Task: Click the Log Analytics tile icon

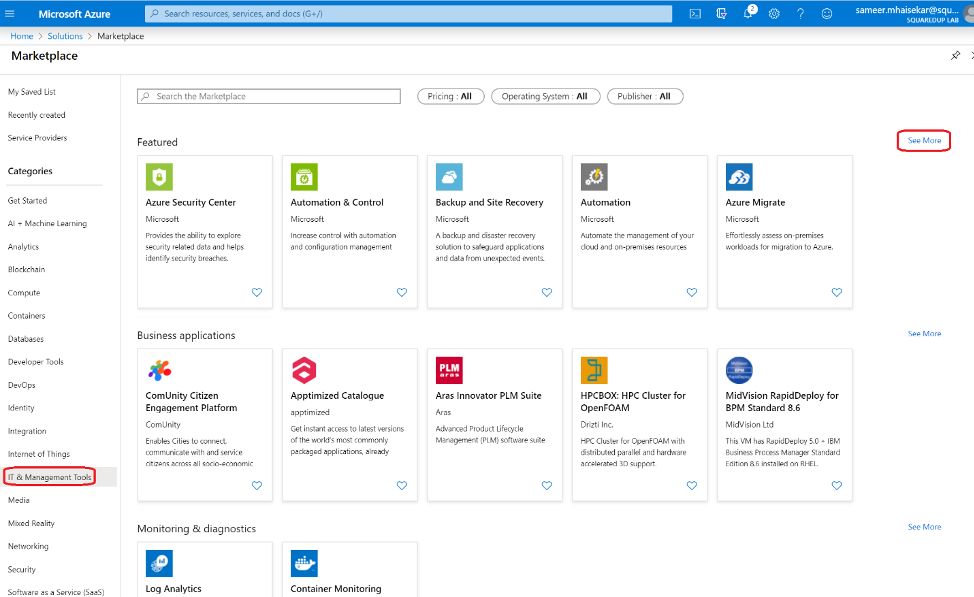Action: 159,563
